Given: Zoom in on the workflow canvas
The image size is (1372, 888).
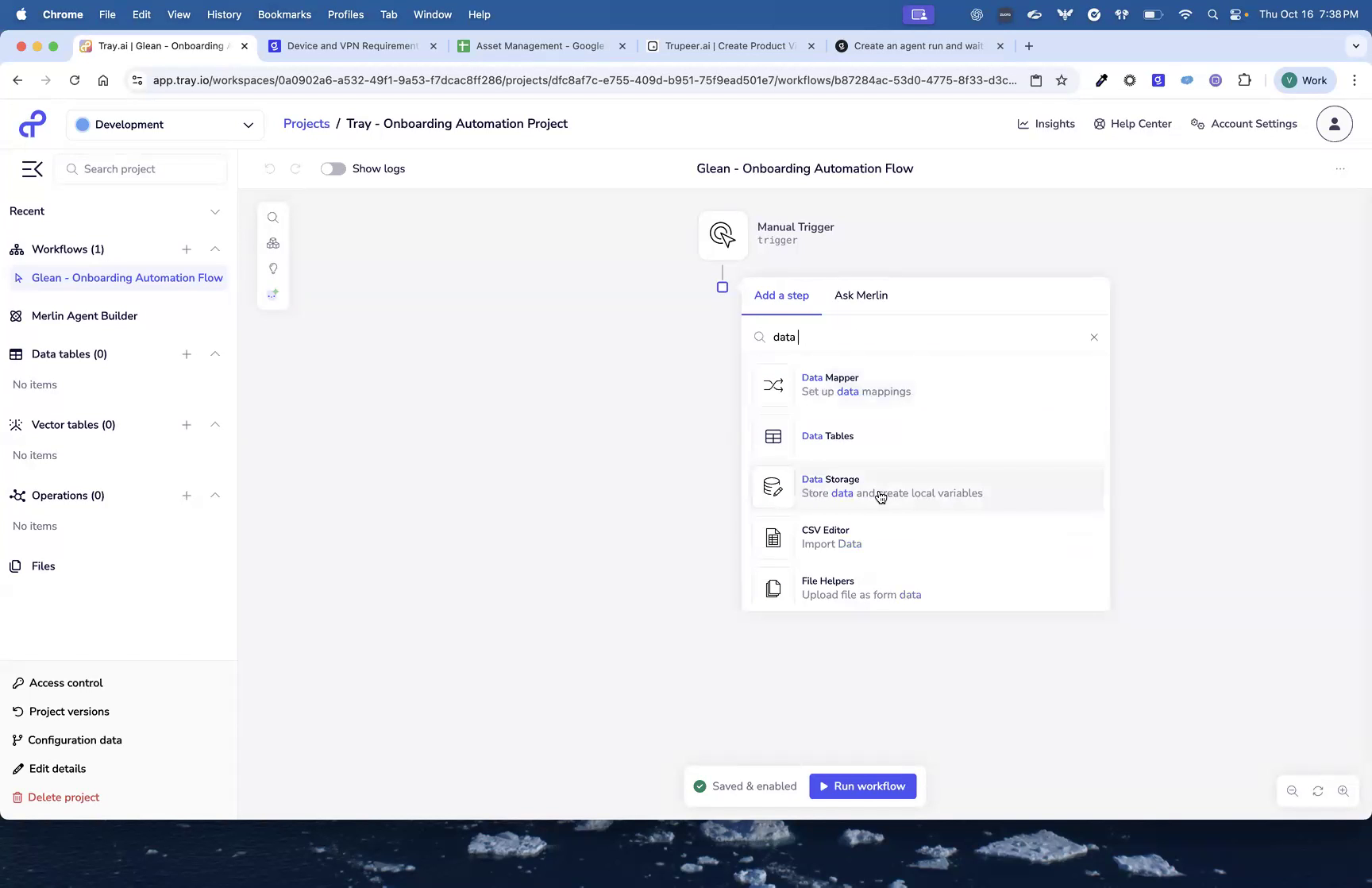Looking at the screenshot, I should [1343, 791].
